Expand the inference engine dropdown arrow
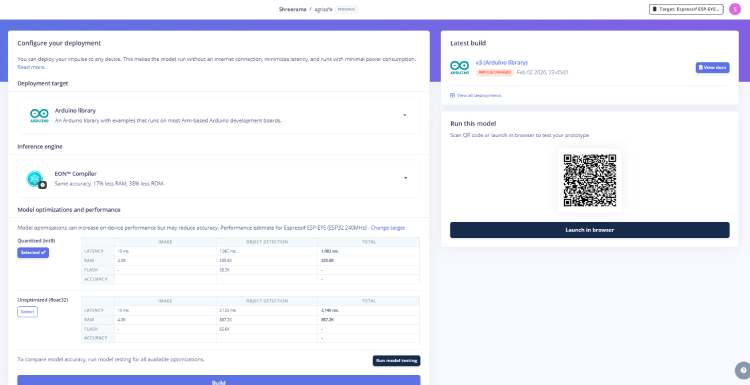The height and width of the screenshot is (385, 750). click(x=405, y=178)
